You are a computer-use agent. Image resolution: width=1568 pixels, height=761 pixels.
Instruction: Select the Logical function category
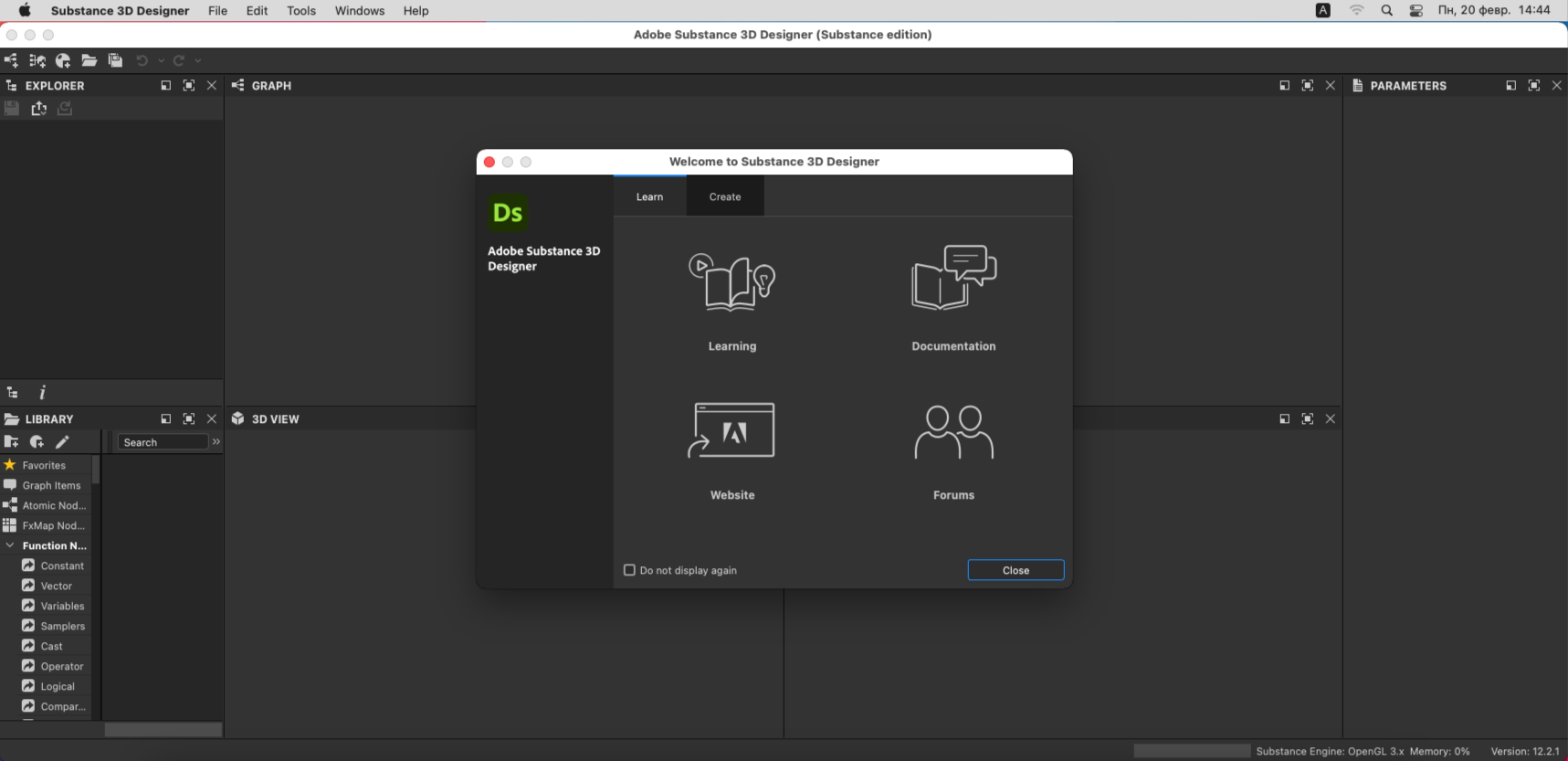pyautogui.click(x=54, y=686)
